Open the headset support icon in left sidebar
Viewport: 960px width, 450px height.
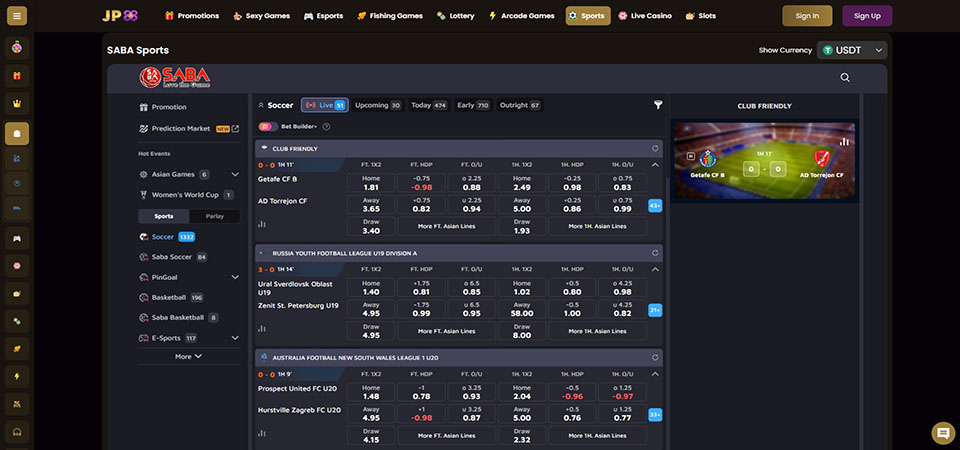[x=17, y=431]
